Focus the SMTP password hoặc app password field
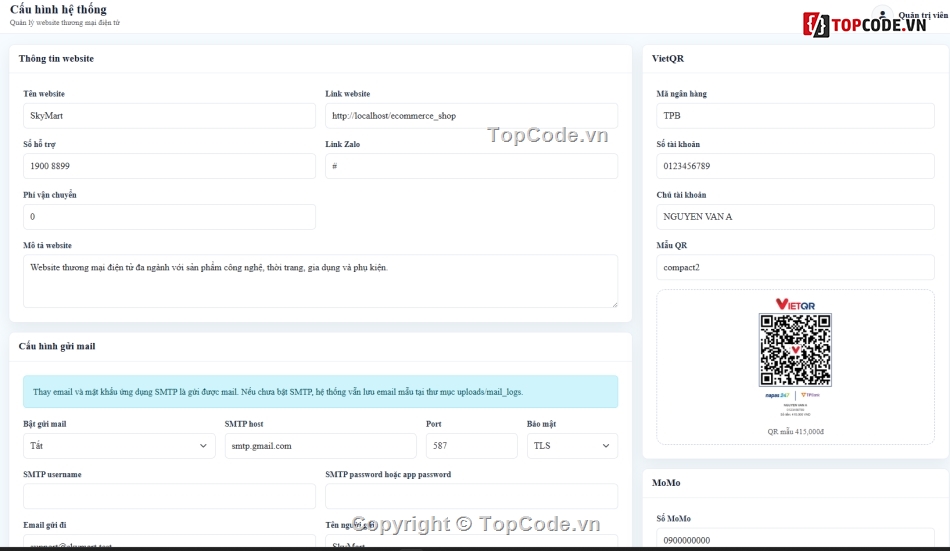 [x=471, y=496]
